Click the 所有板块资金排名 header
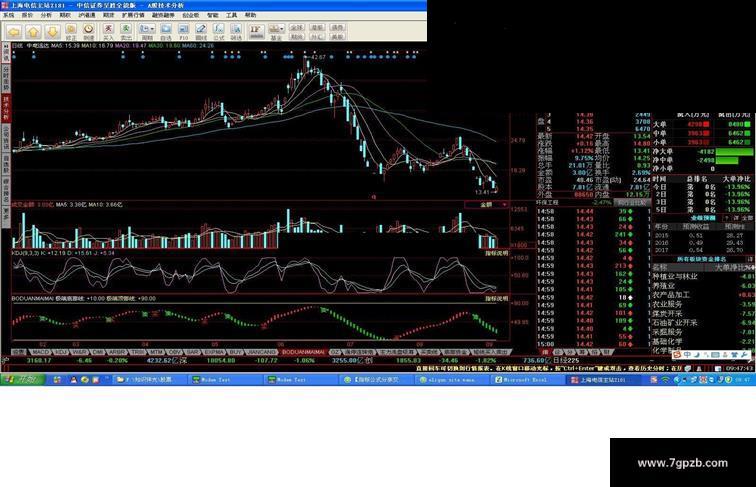This screenshot has width=756, height=487. click(702, 259)
